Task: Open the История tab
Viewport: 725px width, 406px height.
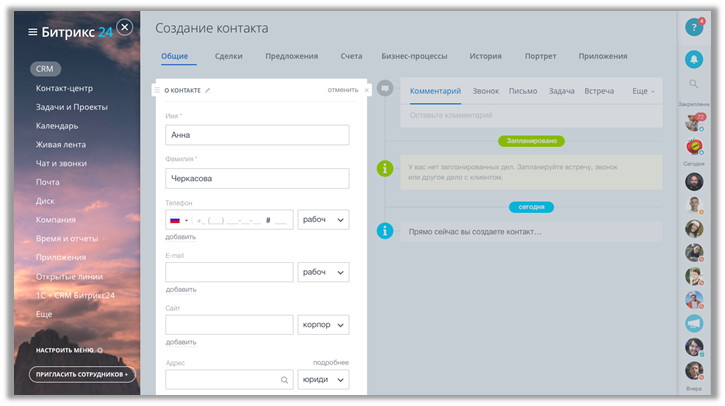Action: click(x=485, y=56)
